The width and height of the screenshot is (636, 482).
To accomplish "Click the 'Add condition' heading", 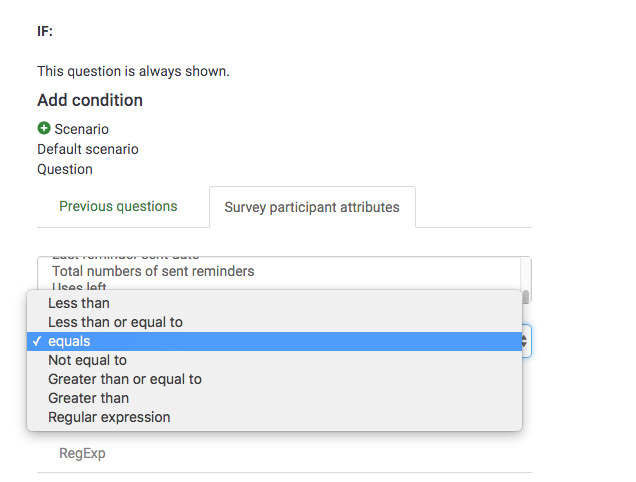I will point(90,100).
